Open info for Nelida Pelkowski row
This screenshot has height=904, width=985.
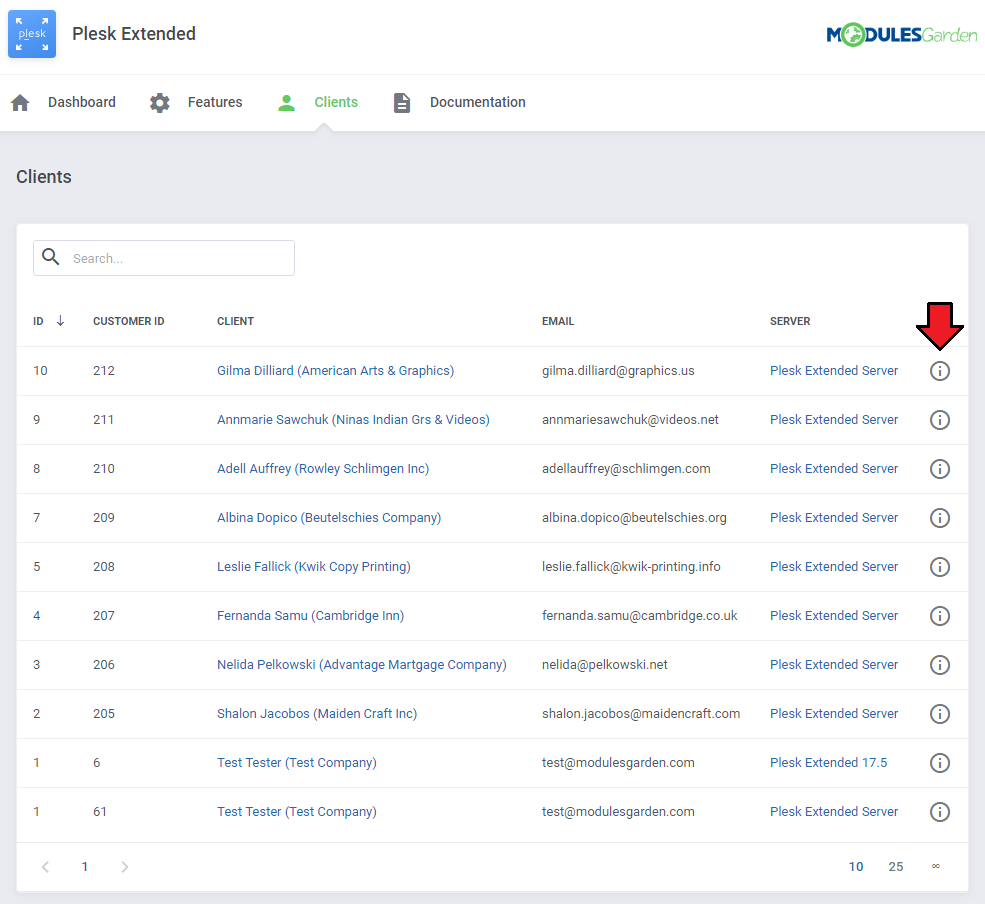(939, 665)
